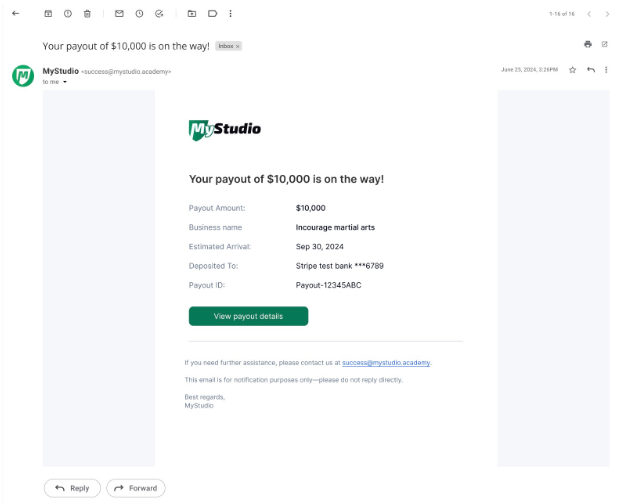
Task: Open the labels icon in toolbar
Action: pyautogui.click(x=212, y=13)
